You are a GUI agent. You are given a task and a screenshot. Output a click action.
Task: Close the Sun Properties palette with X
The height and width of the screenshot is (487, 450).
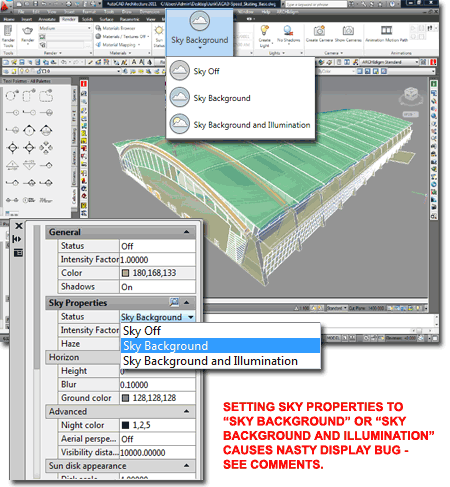coord(19,226)
